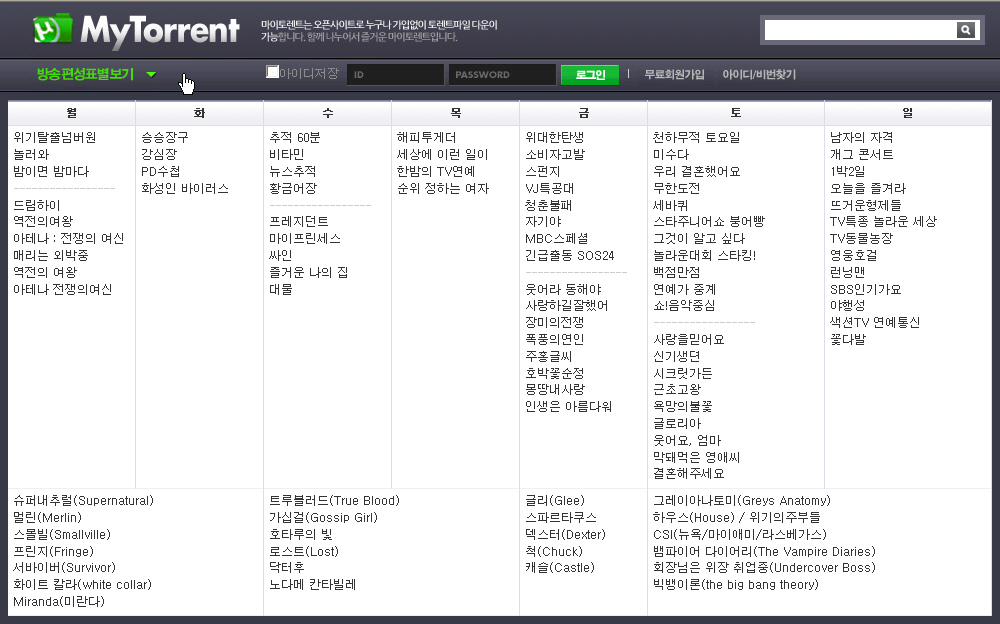Select the 수 column header

[x=328, y=113]
